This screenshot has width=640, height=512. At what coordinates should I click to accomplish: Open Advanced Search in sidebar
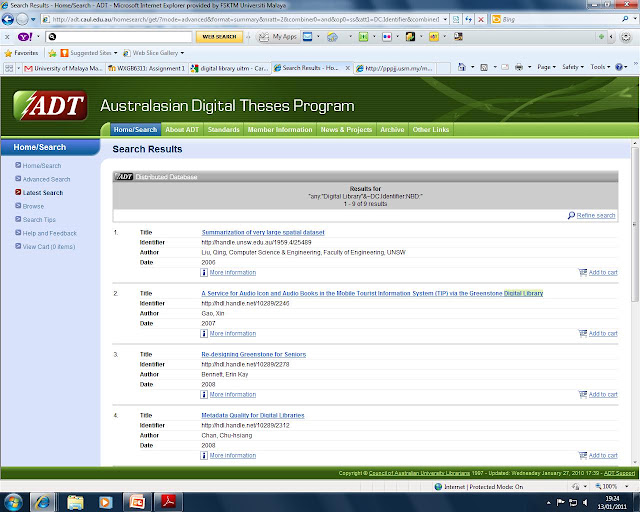click(46, 179)
